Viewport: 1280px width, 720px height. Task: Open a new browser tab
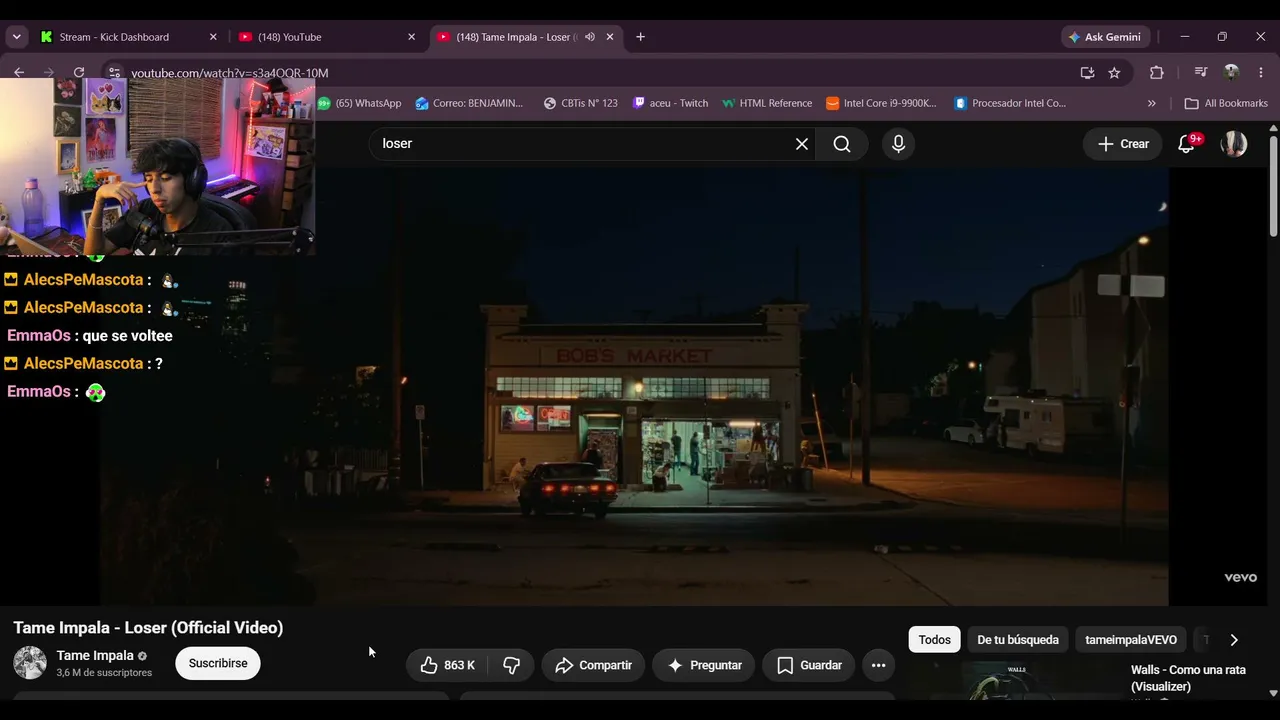click(640, 37)
